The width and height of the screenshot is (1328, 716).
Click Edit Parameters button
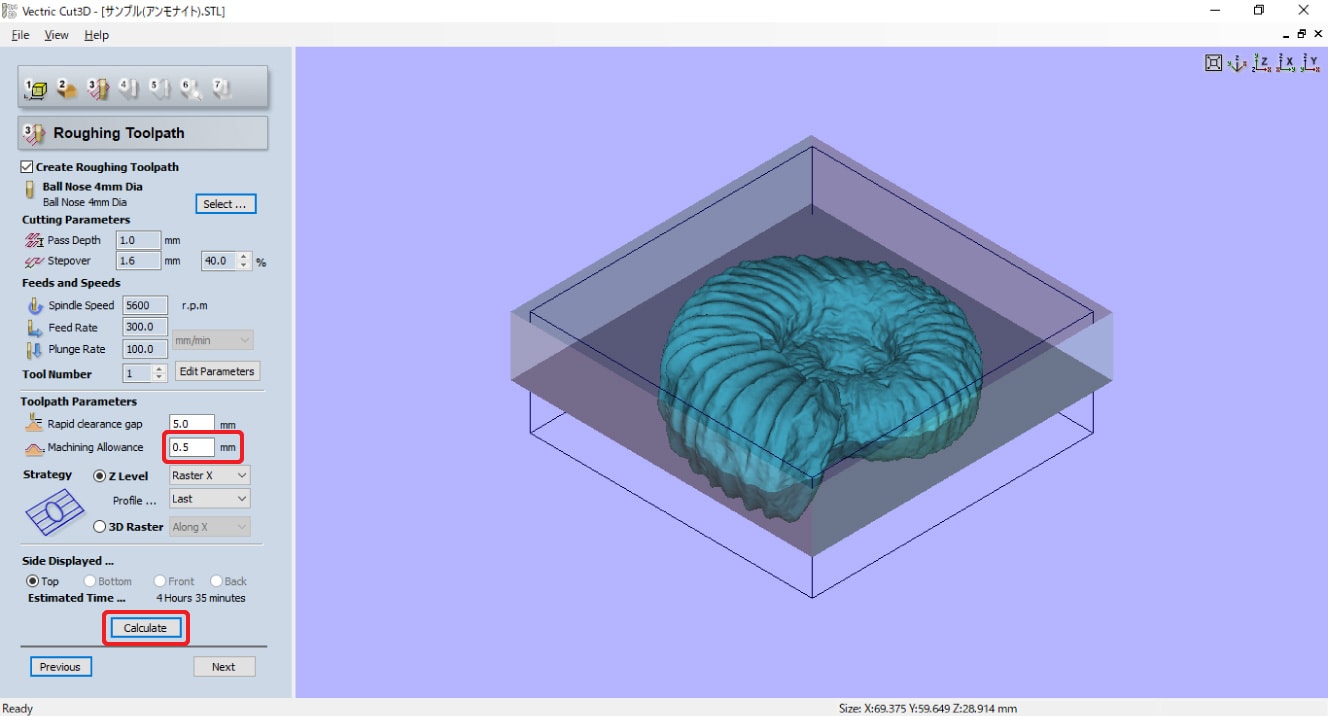pyautogui.click(x=217, y=371)
